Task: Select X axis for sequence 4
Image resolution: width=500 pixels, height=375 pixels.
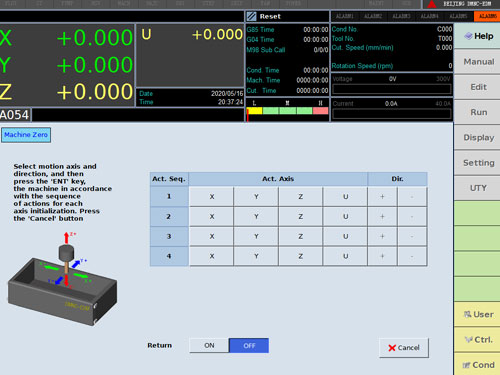Action: [212, 256]
